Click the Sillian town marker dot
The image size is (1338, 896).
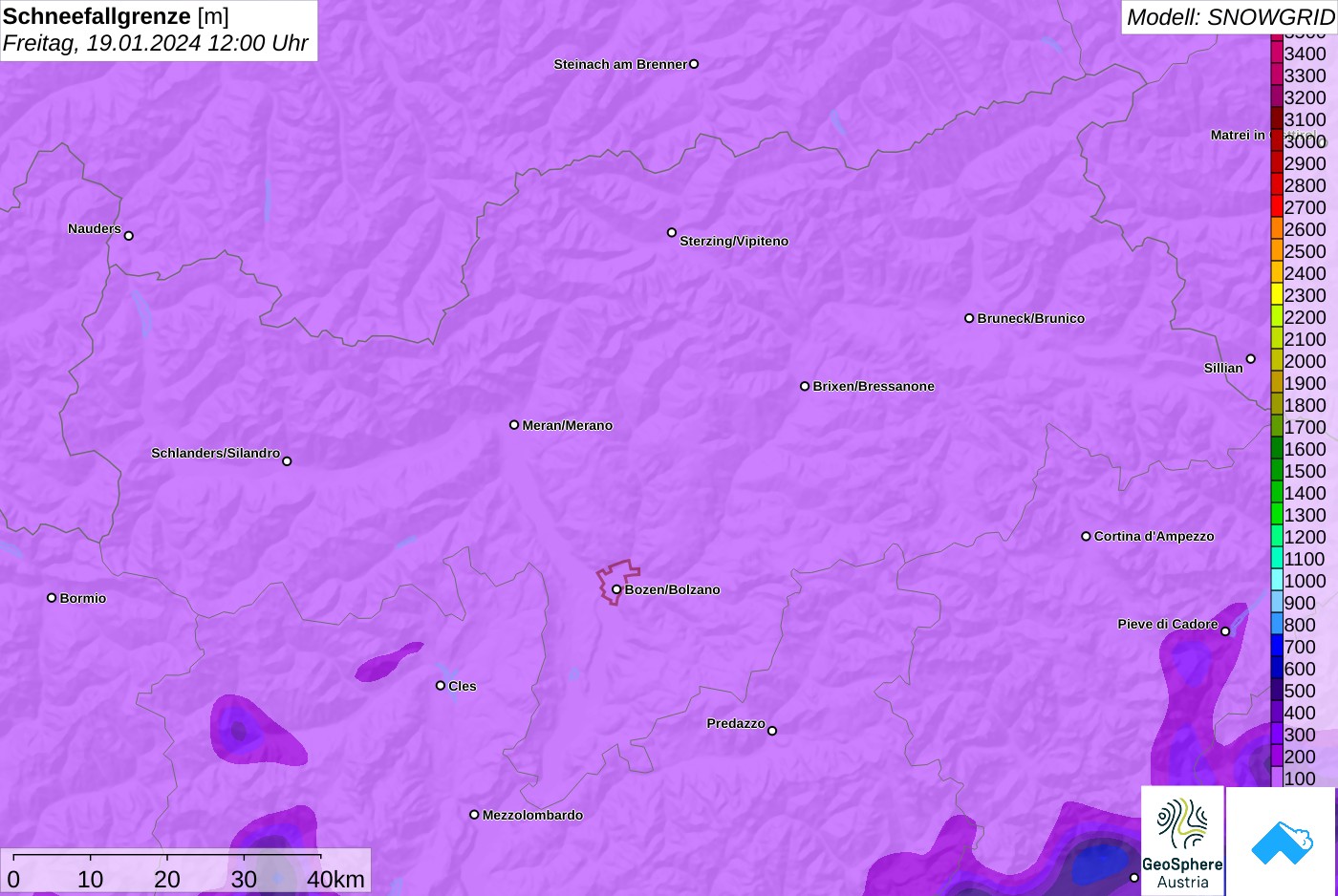(x=1251, y=359)
